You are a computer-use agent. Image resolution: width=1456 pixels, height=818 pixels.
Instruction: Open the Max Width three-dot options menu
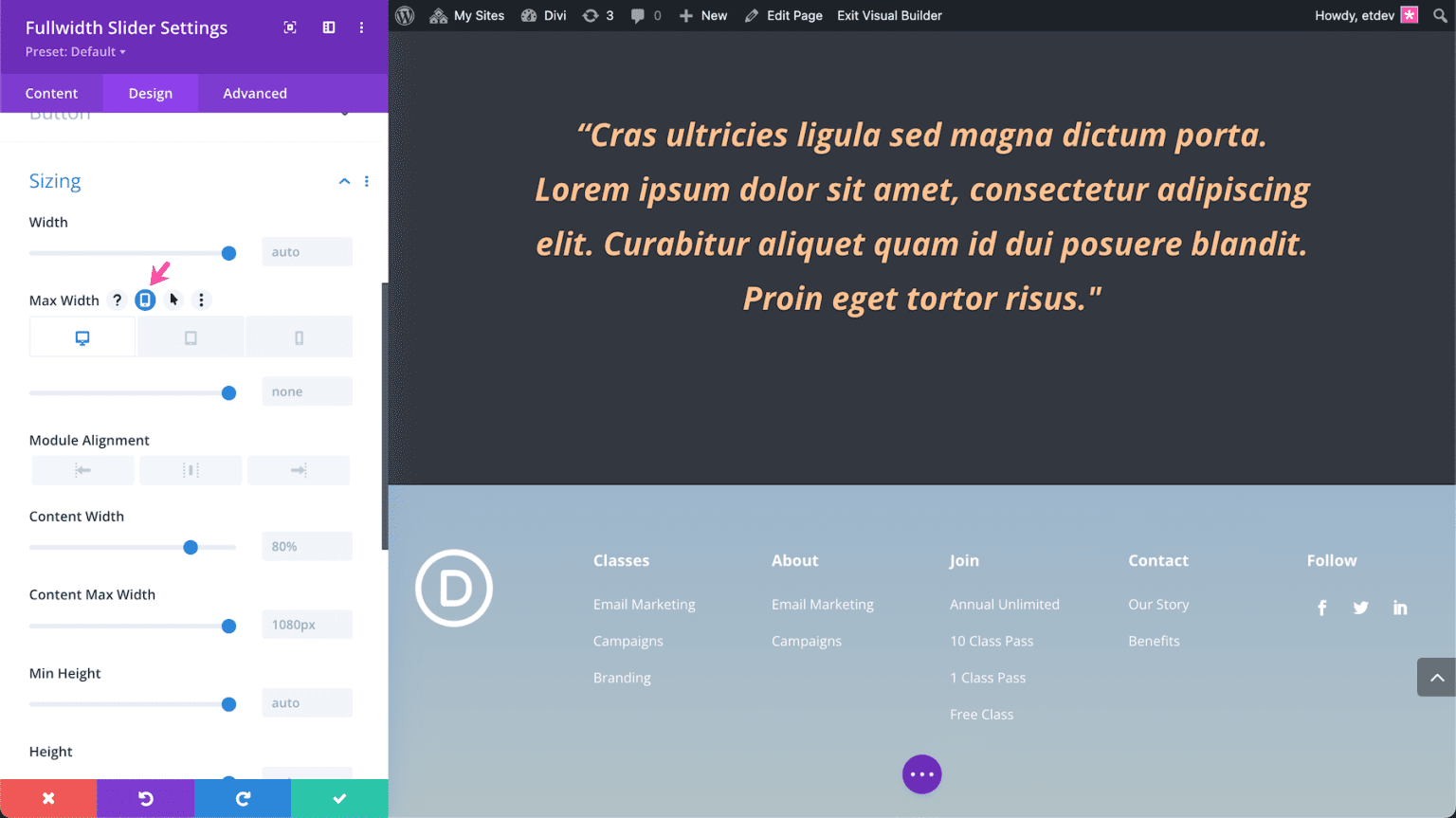point(201,300)
